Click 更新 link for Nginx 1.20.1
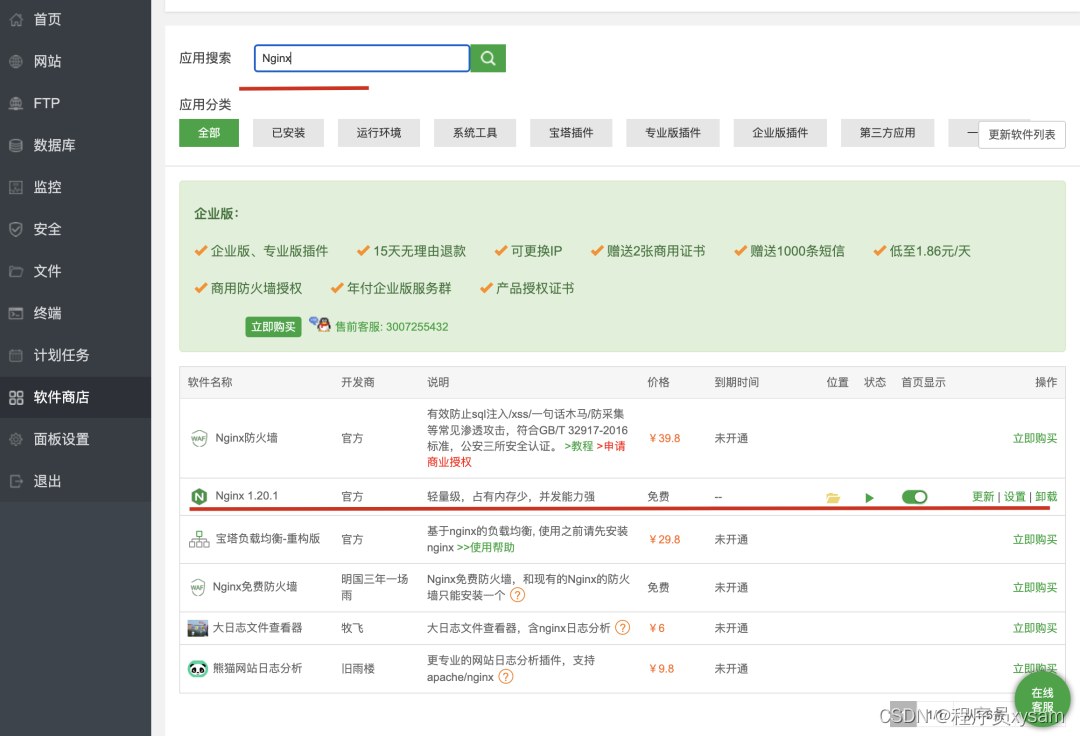This screenshot has width=1080, height=736. [x=983, y=497]
